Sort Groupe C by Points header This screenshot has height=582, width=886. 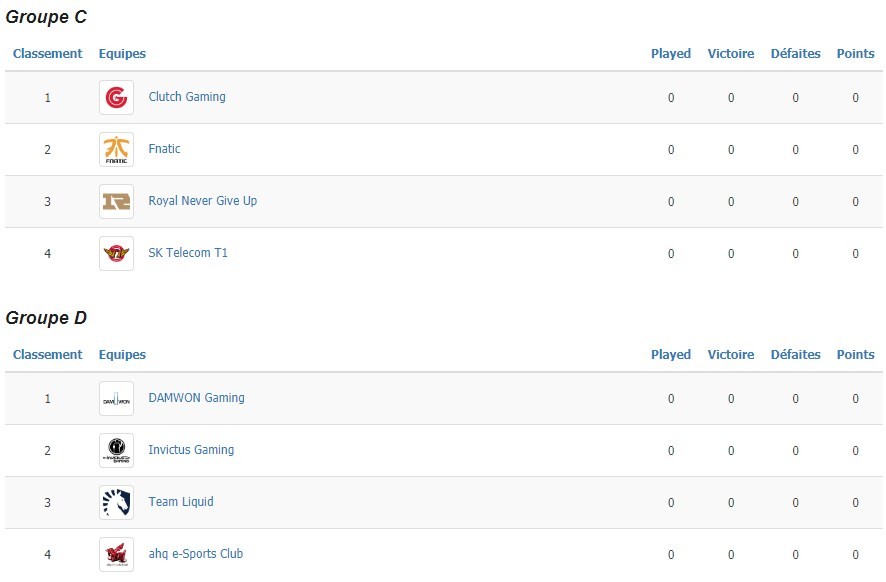[x=855, y=54]
